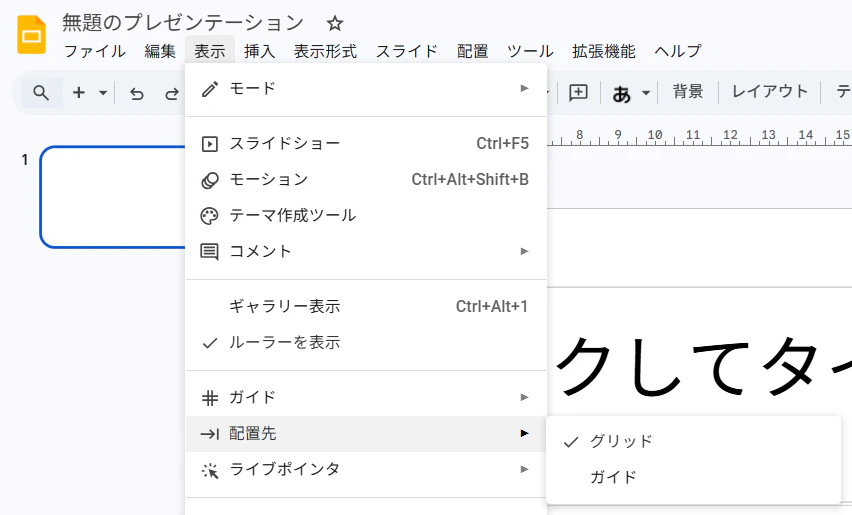Screen dimensions: 852x515
Task: Click the undo arrow icon
Action: (x=137, y=94)
